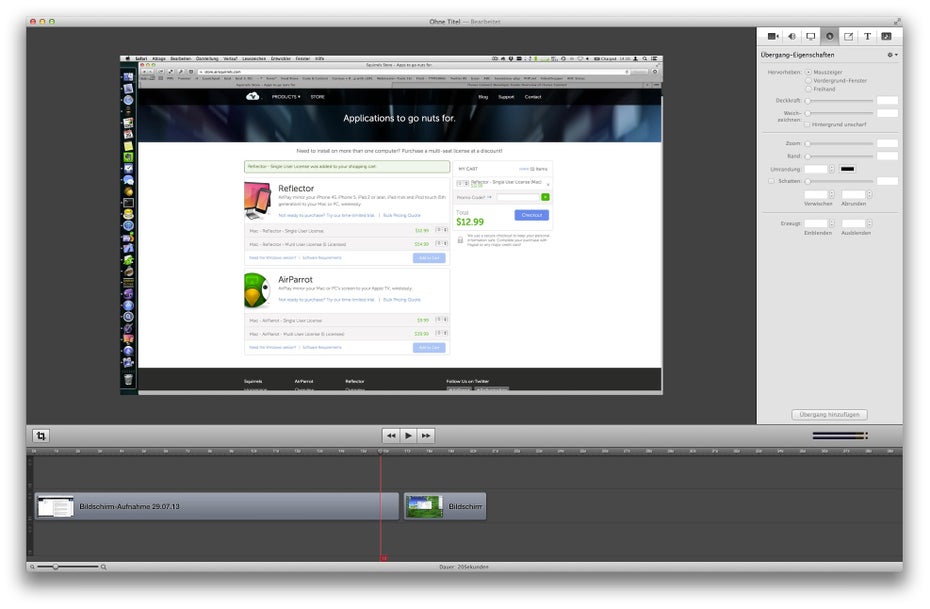Open the black Umrandung color swatch

pos(848,169)
